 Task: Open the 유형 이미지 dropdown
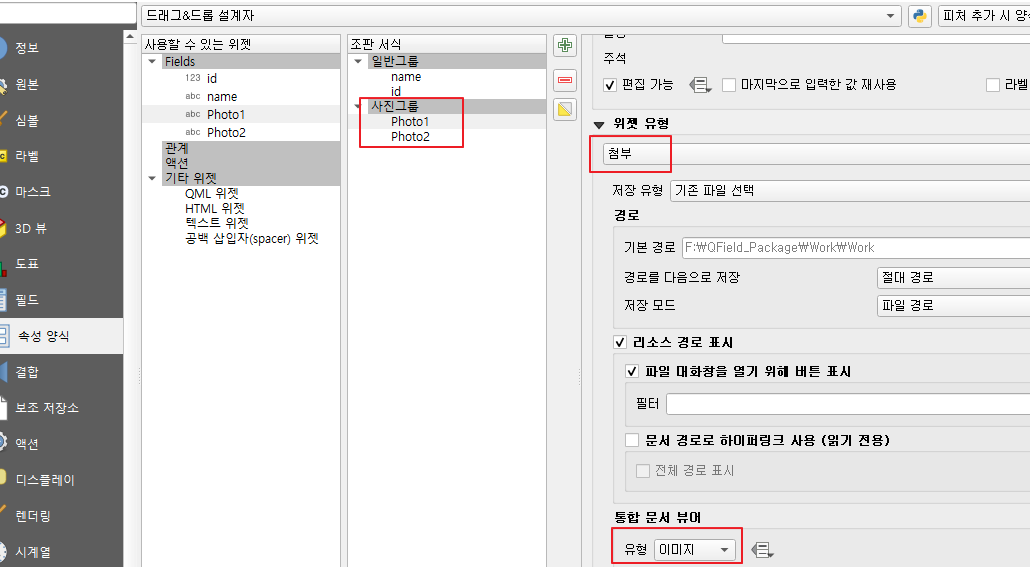click(x=694, y=549)
